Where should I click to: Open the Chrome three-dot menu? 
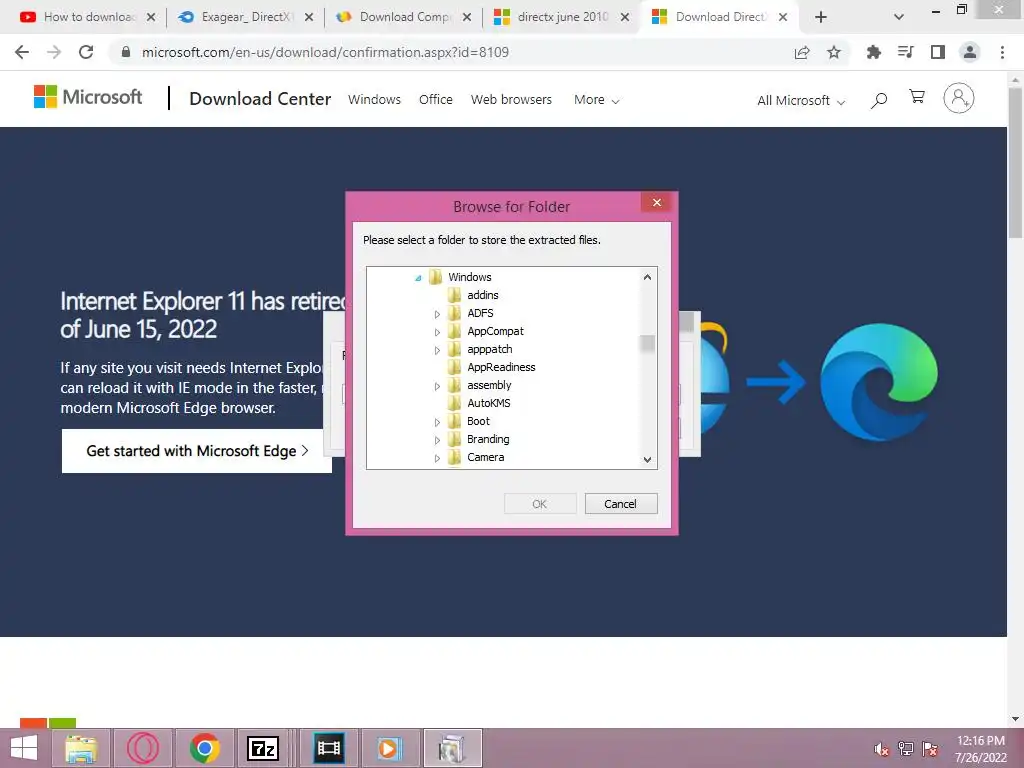(x=1002, y=52)
